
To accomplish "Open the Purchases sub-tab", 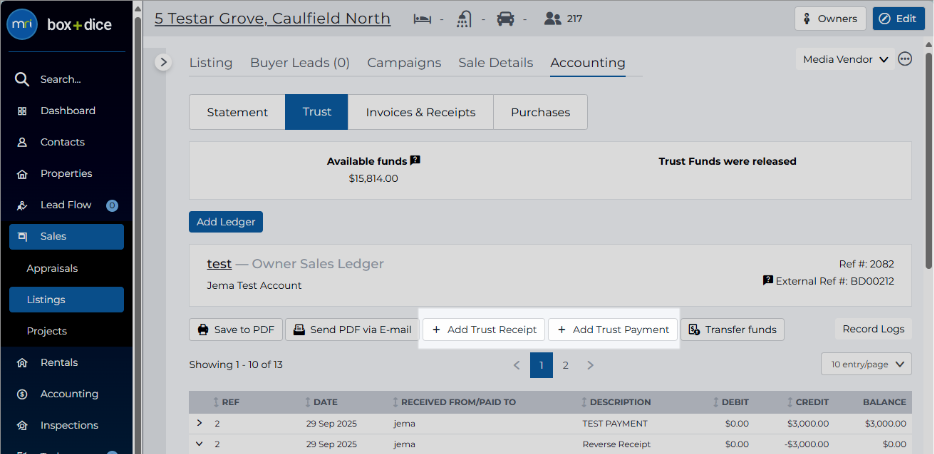I will 540,112.
